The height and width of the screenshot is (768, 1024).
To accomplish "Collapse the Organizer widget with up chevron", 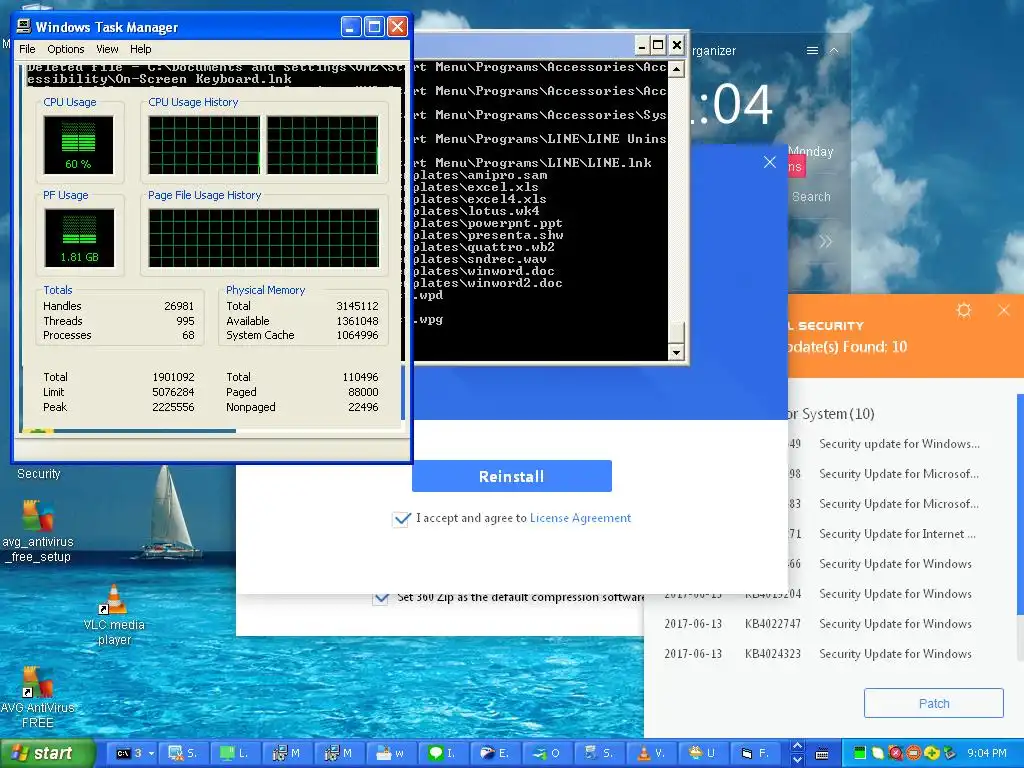I will pyautogui.click(x=834, y=50).
